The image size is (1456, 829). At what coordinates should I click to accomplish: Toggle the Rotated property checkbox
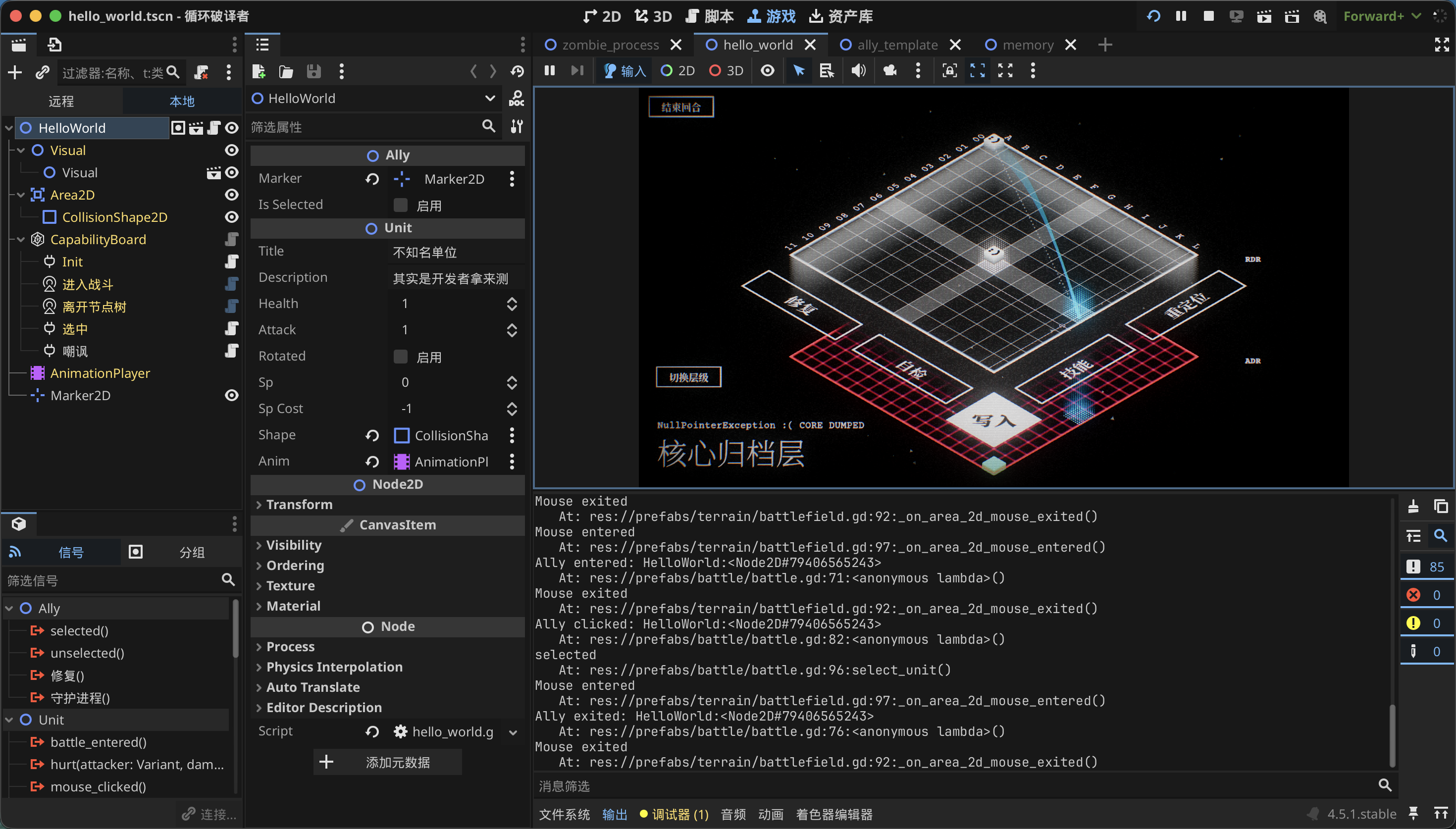click(401, 357)
